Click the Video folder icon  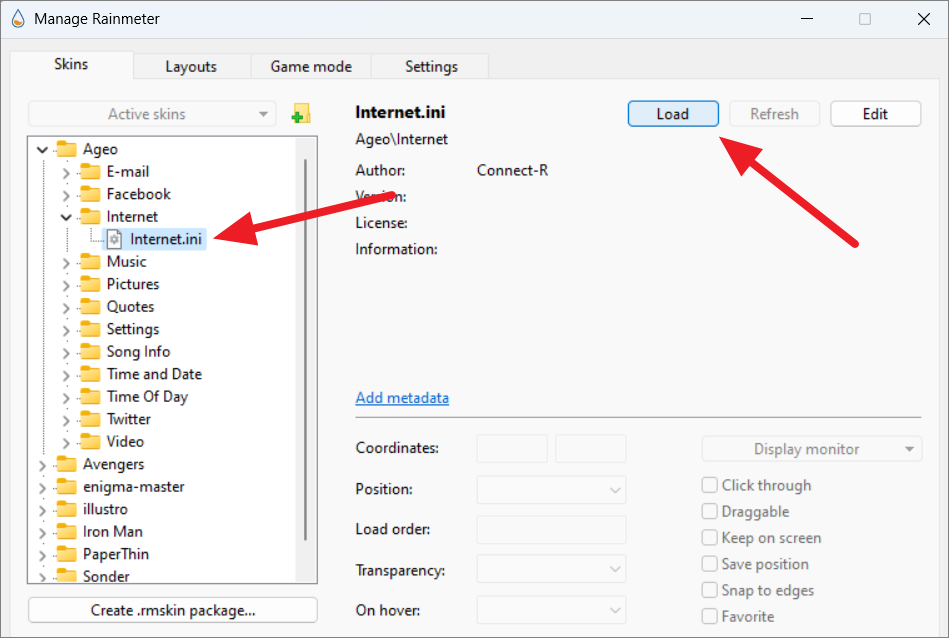90,441
